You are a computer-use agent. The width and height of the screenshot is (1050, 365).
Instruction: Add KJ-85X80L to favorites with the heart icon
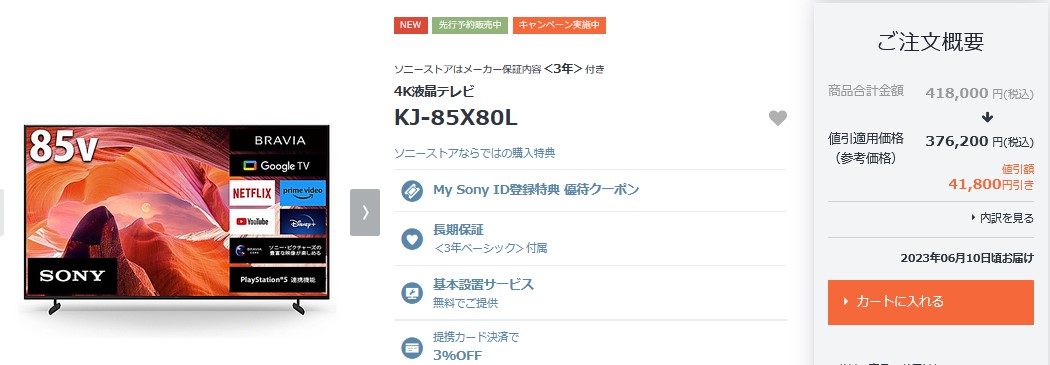pos(777,118)
